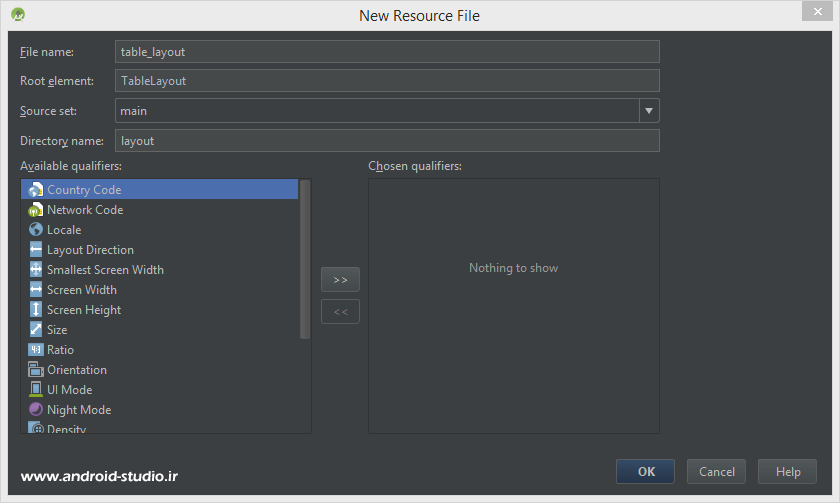Remove qualifier with the << button
This screenshot has height=503, width=840.
click(340, 312)
